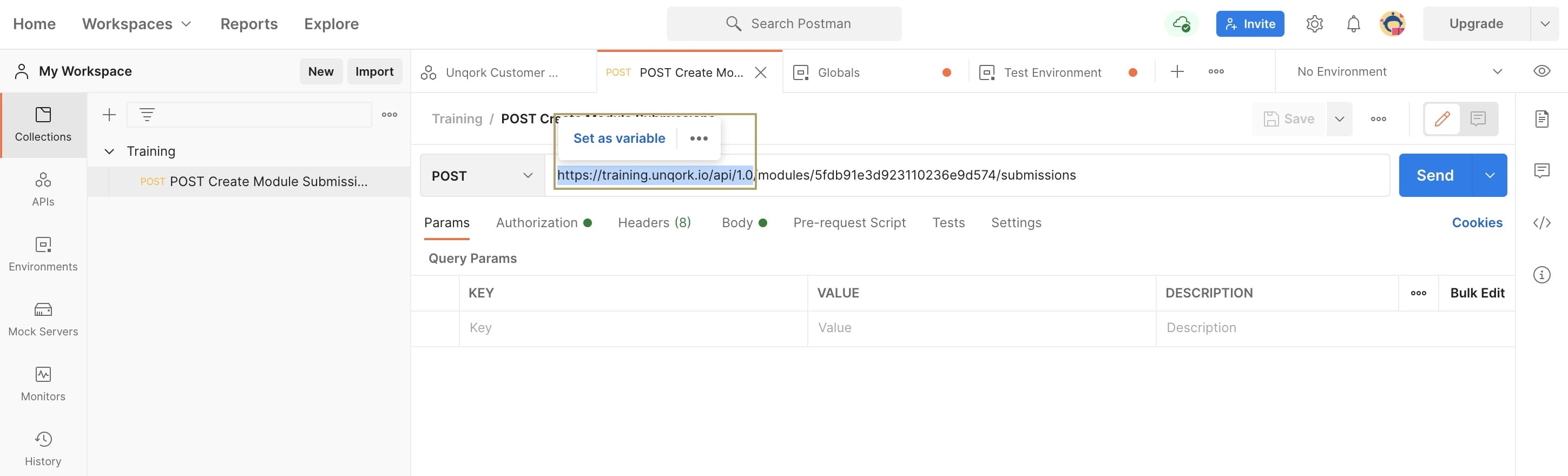Open the Send options dropdown arrow
Viewport: 1568px width, 476px height.
(x=1490, y=175)
